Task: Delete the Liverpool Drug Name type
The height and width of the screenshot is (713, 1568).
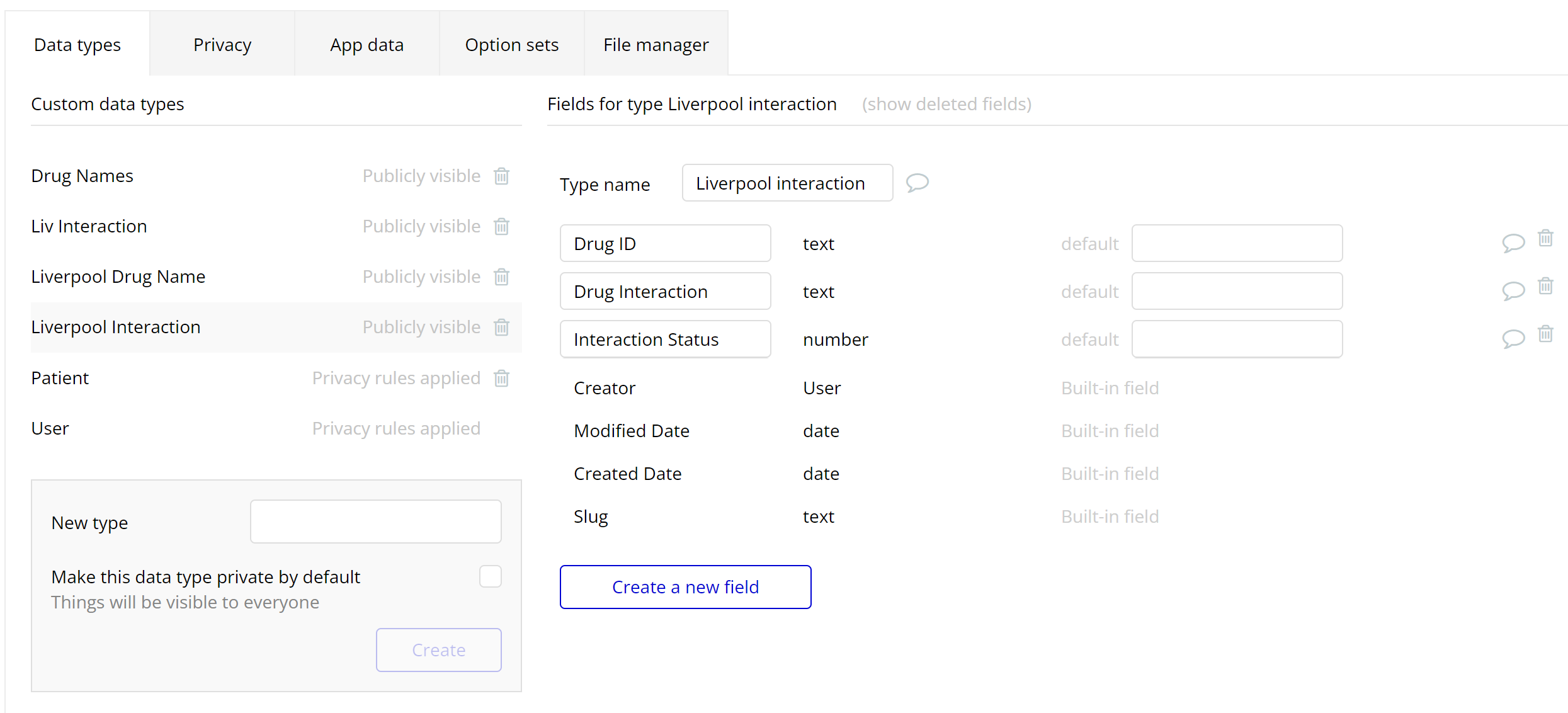Action: [501, 277]
